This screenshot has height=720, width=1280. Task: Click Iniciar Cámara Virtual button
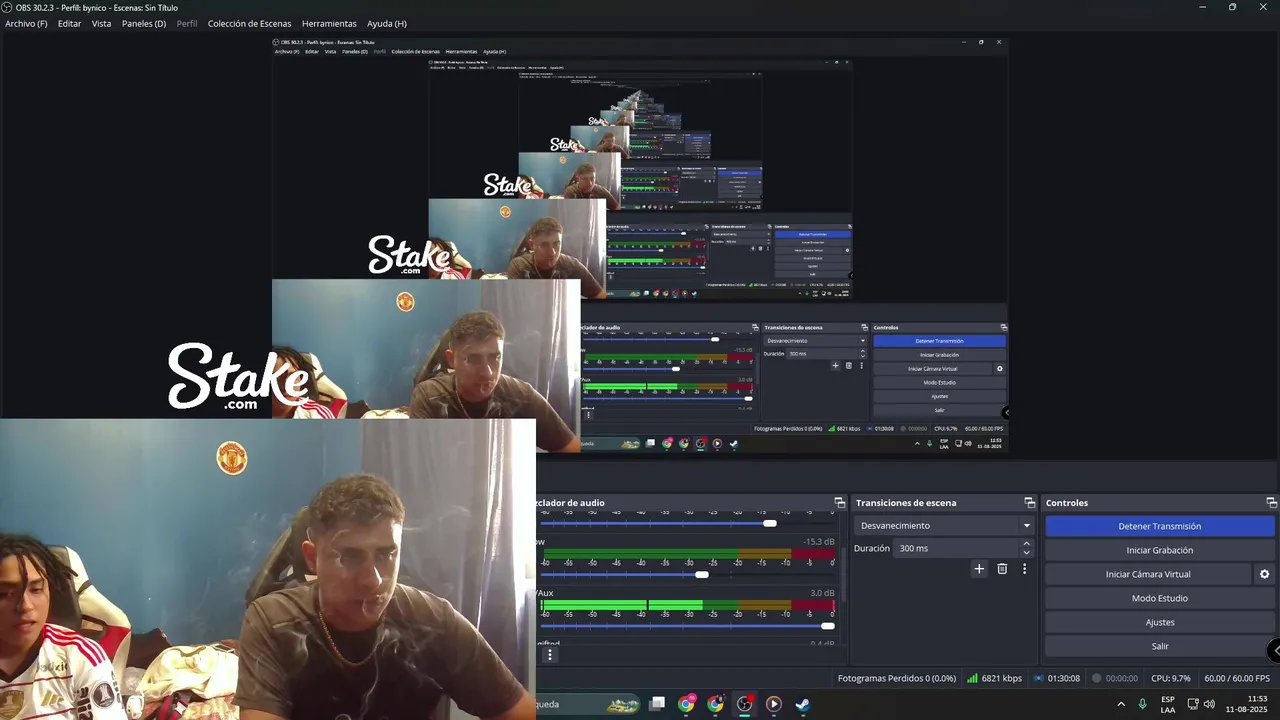coord(1148,574)
